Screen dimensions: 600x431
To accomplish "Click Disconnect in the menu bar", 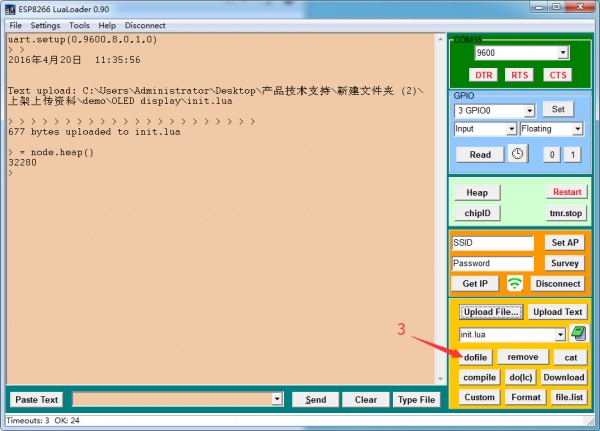I will tap(145, 26).
